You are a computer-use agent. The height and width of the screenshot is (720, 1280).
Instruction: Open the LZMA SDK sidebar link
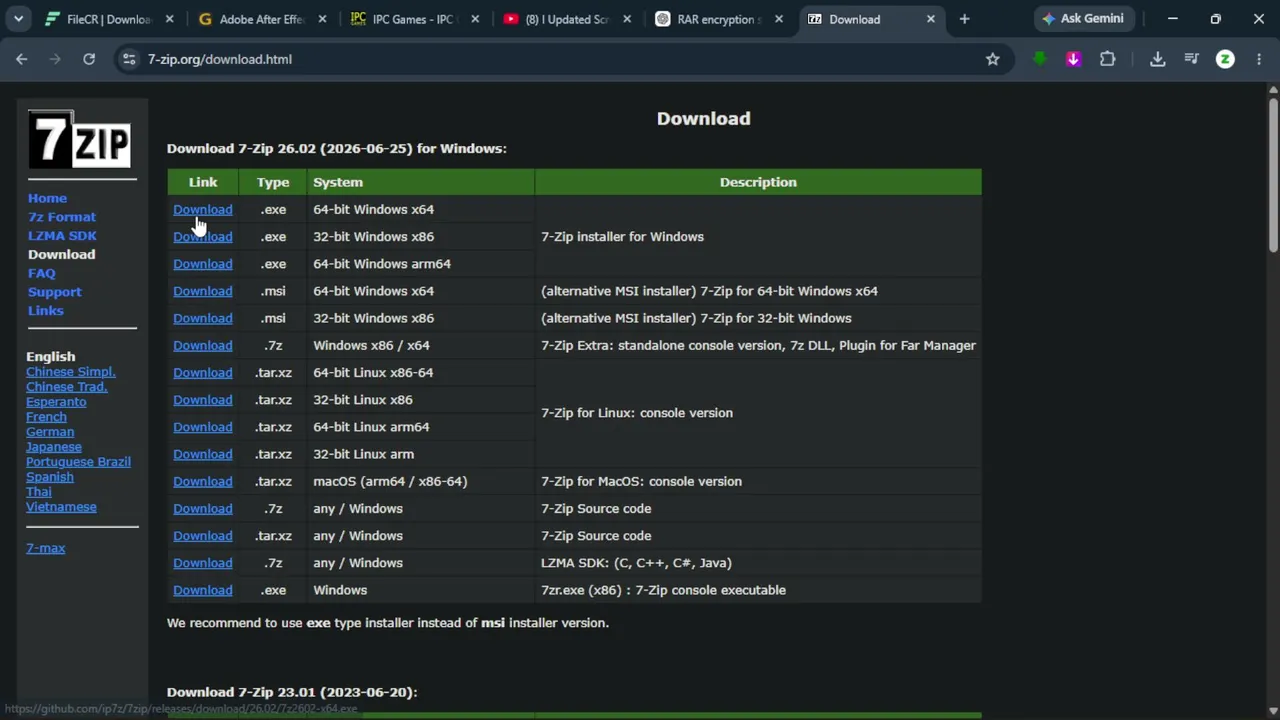62,236
